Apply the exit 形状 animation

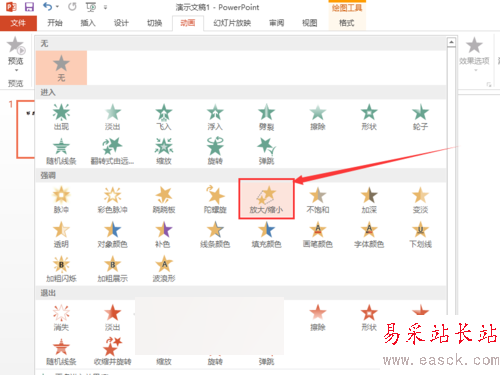tap(369, 317)
